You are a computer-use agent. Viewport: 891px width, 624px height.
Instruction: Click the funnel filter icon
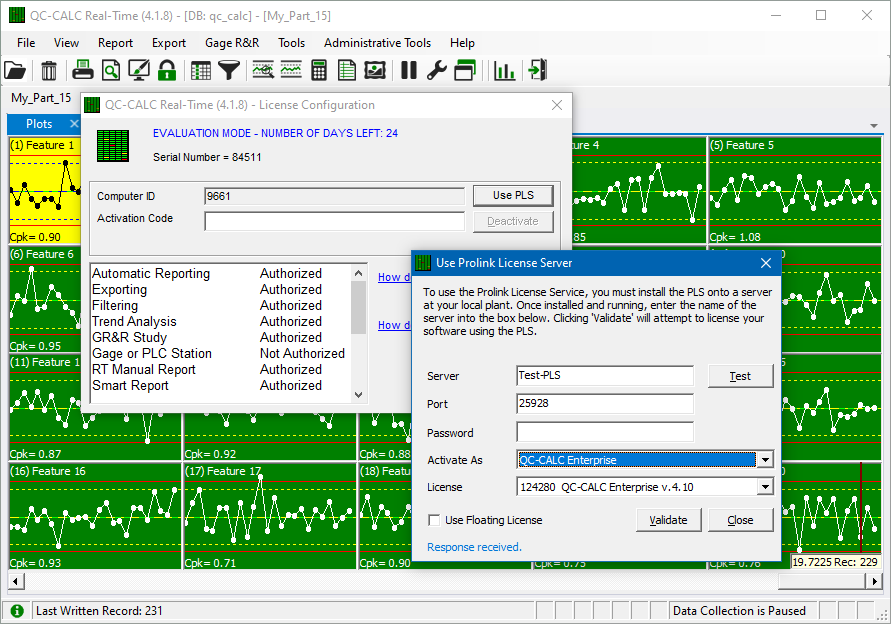pos(229,70)
